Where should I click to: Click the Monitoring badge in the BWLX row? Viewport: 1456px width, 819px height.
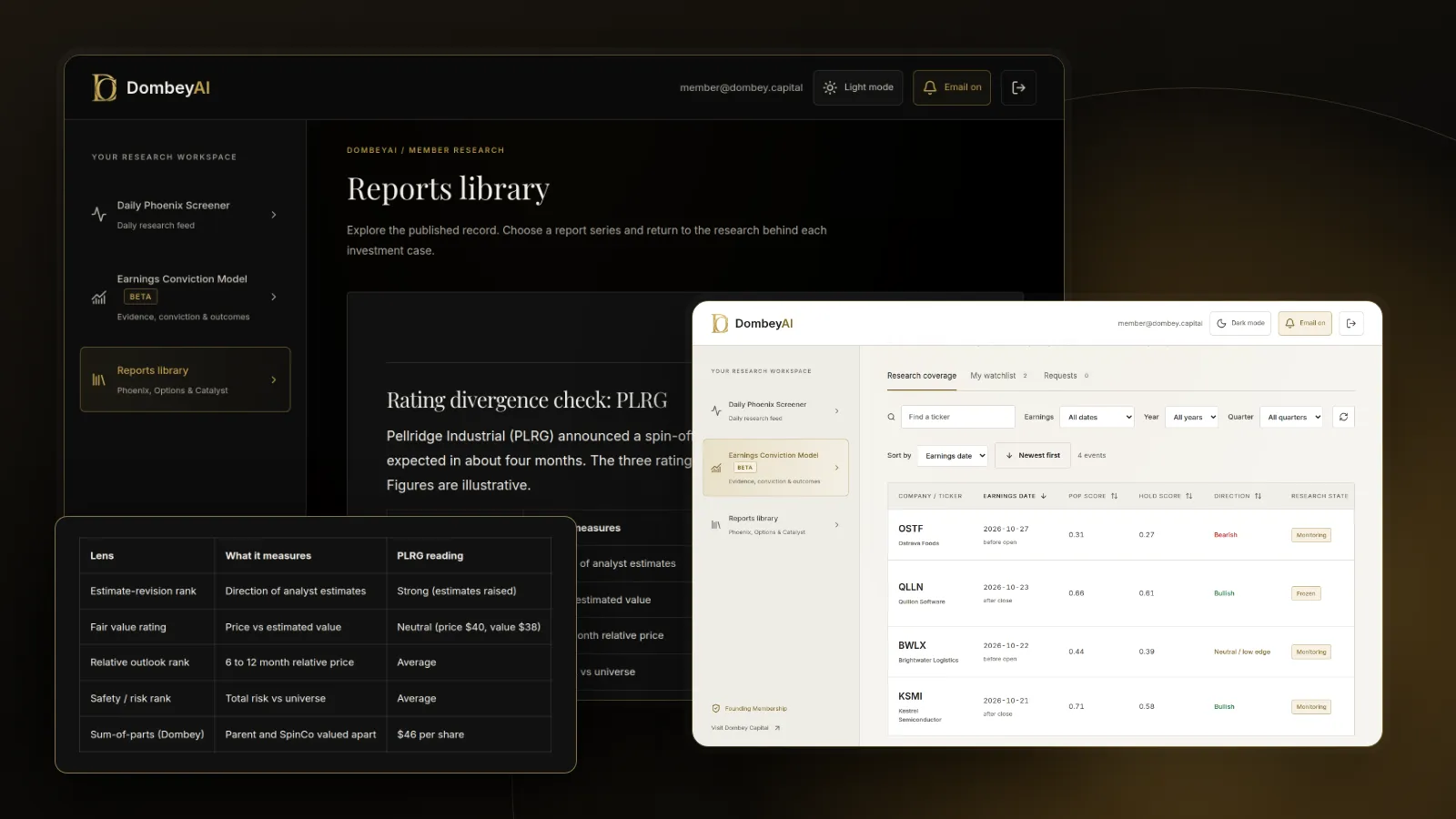(x=1311, y=652)
